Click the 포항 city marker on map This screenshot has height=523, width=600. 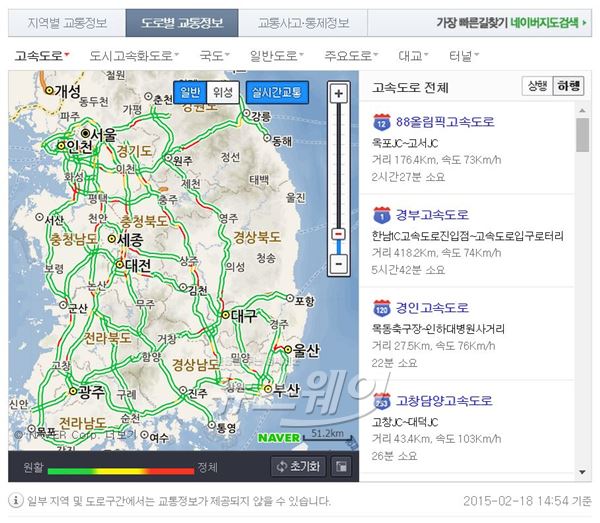click(290, 298)
